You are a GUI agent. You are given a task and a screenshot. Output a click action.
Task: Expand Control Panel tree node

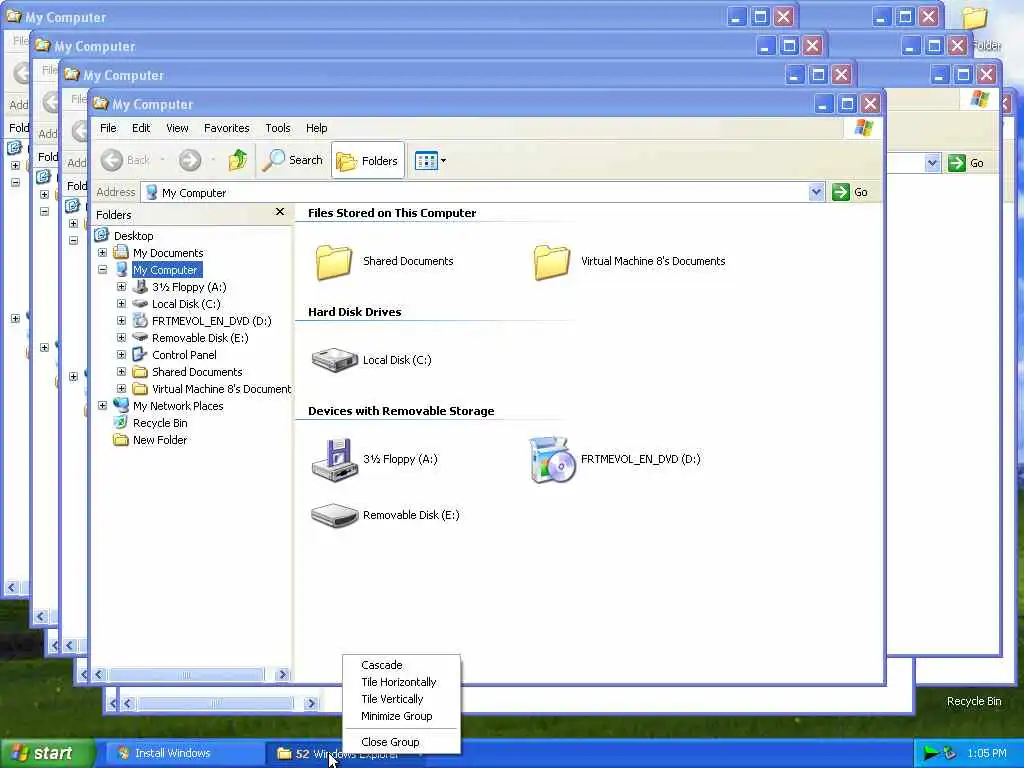[x=121, y=355]
